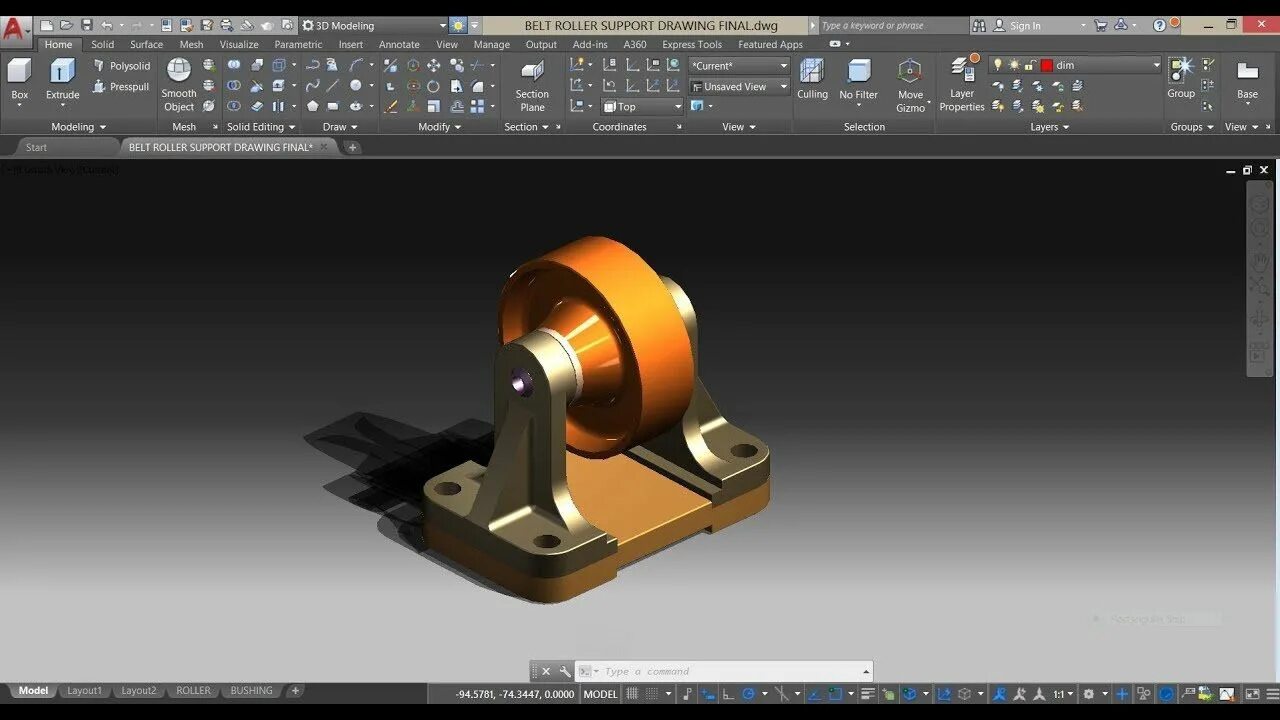This screenshot has height=720, width=1280.
Task: Click the No Filter selection icon
Action: pyautogui.click(x=858, y=79)
